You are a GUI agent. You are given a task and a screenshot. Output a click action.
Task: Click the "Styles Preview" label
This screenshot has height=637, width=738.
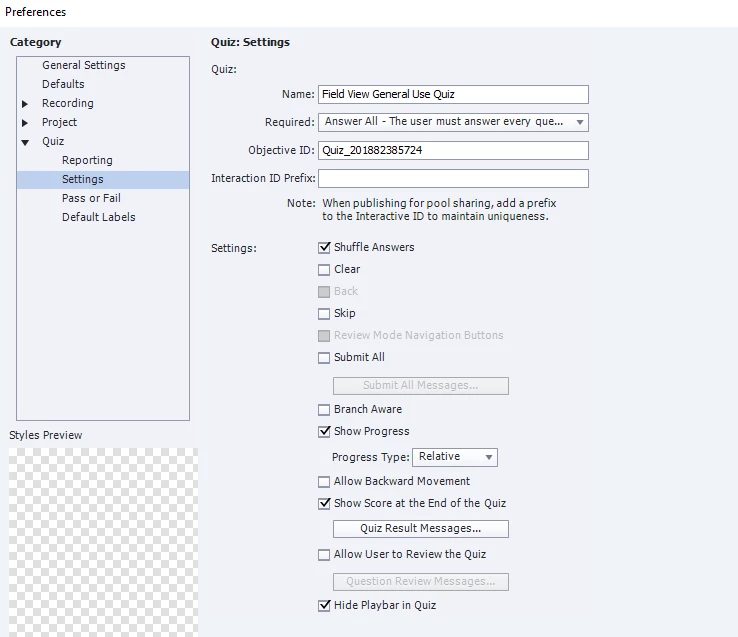point(46,435)
